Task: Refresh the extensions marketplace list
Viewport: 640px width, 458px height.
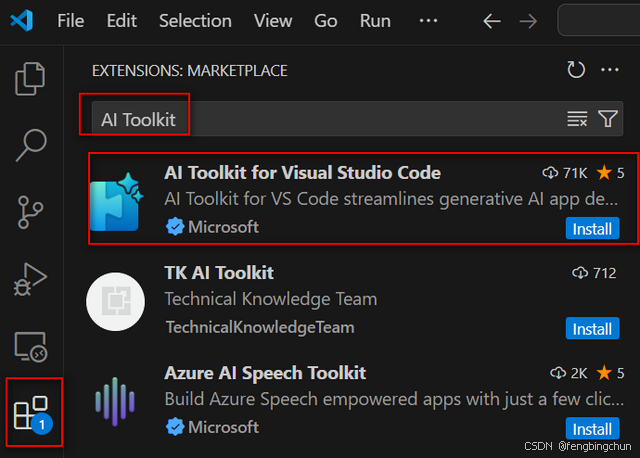Action: (x=576, y=70)
